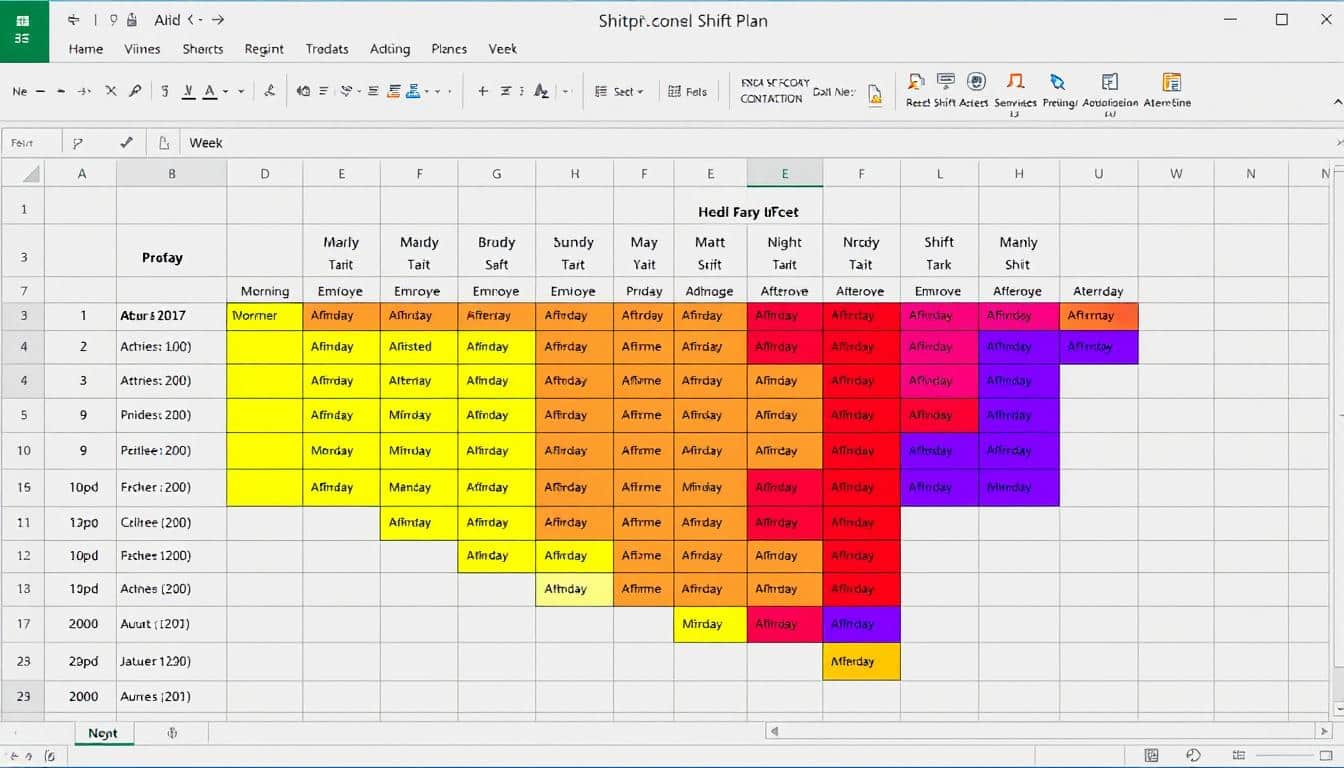Screen dimensions: 1344x768
Task: Click the Aternday header cell
Action: [1098, 291]
